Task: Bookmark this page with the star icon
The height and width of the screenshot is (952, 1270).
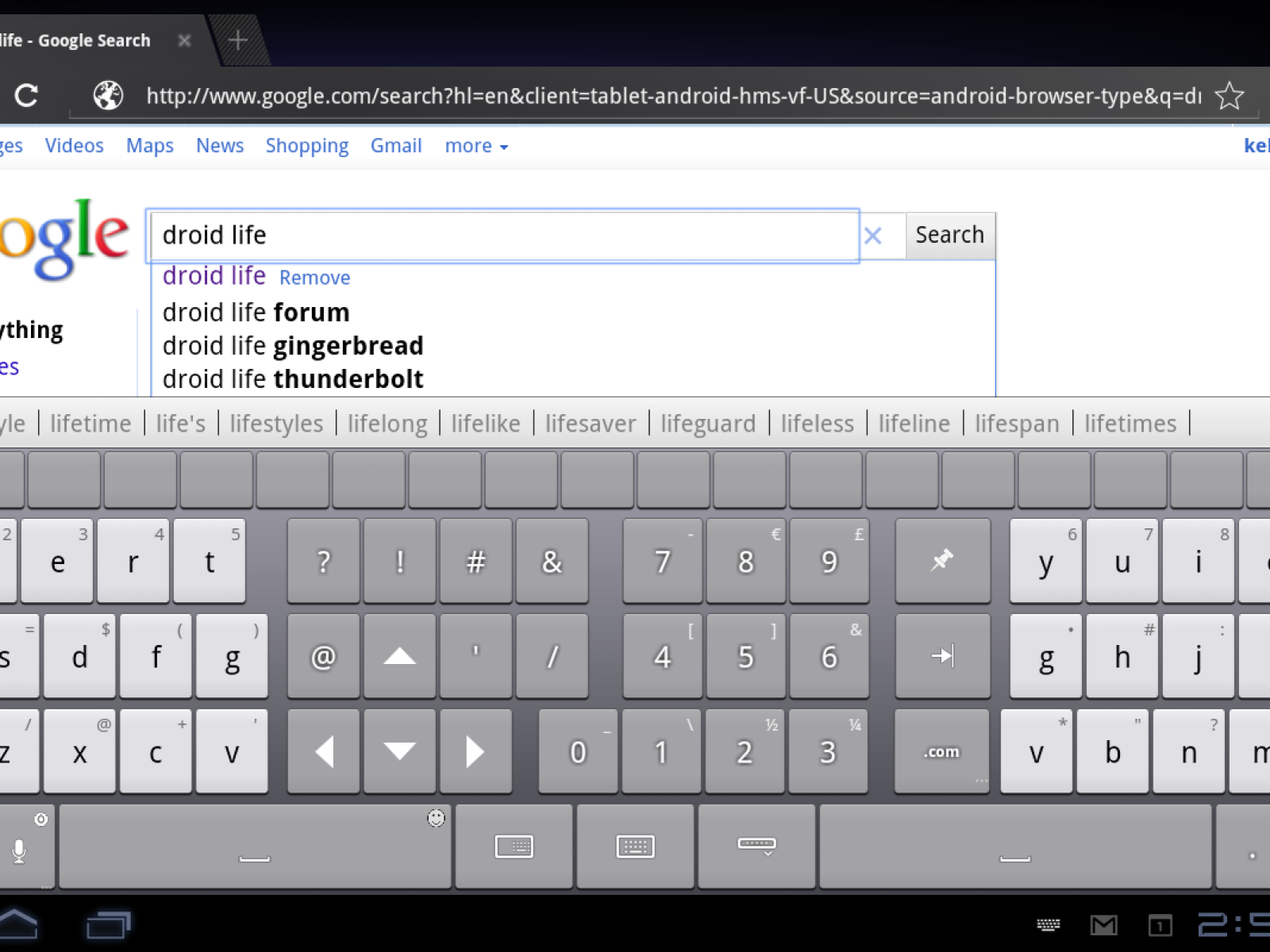Action: click(x=1230, y=96)
